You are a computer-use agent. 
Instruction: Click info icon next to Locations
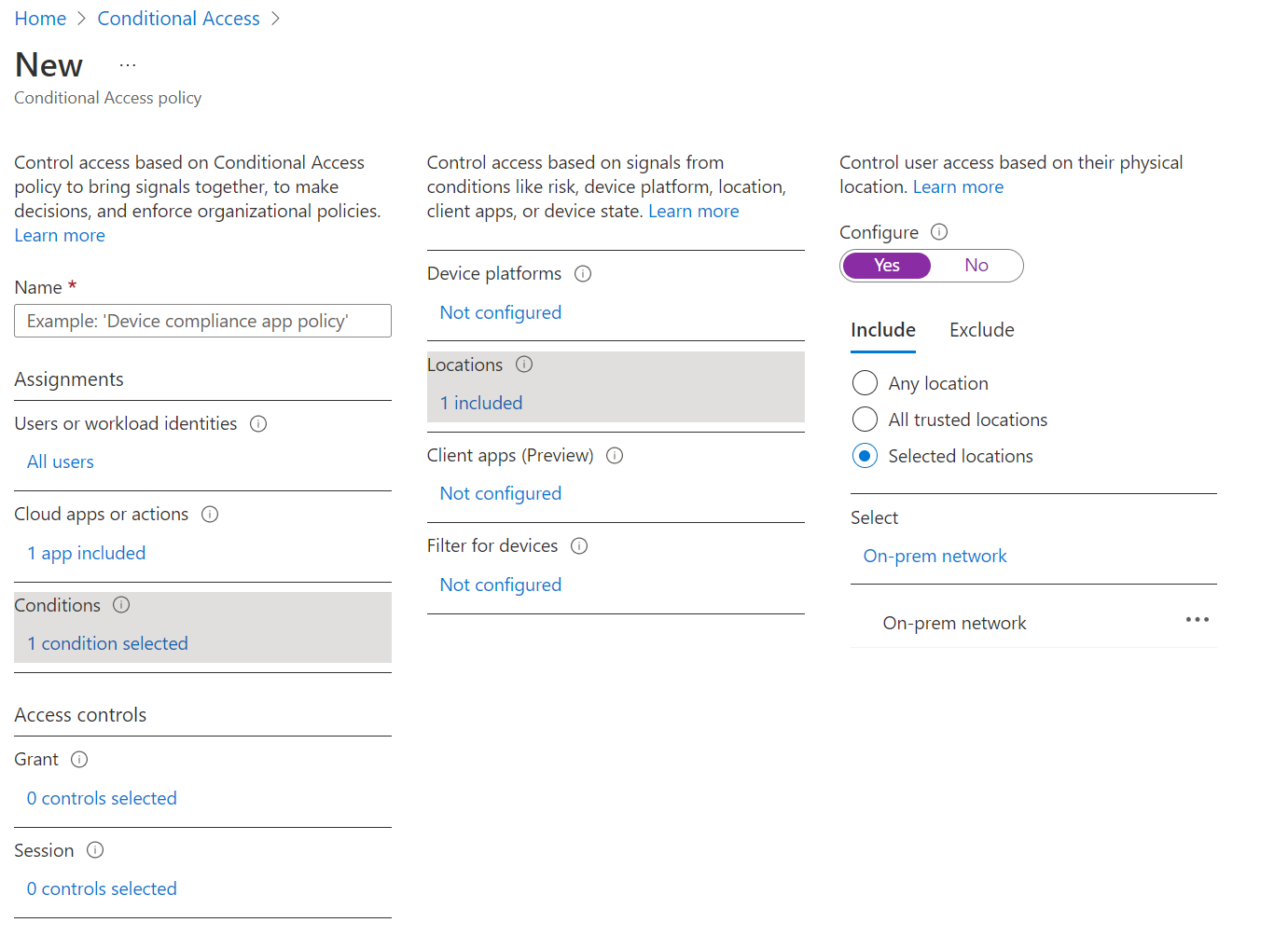[524, 365]
